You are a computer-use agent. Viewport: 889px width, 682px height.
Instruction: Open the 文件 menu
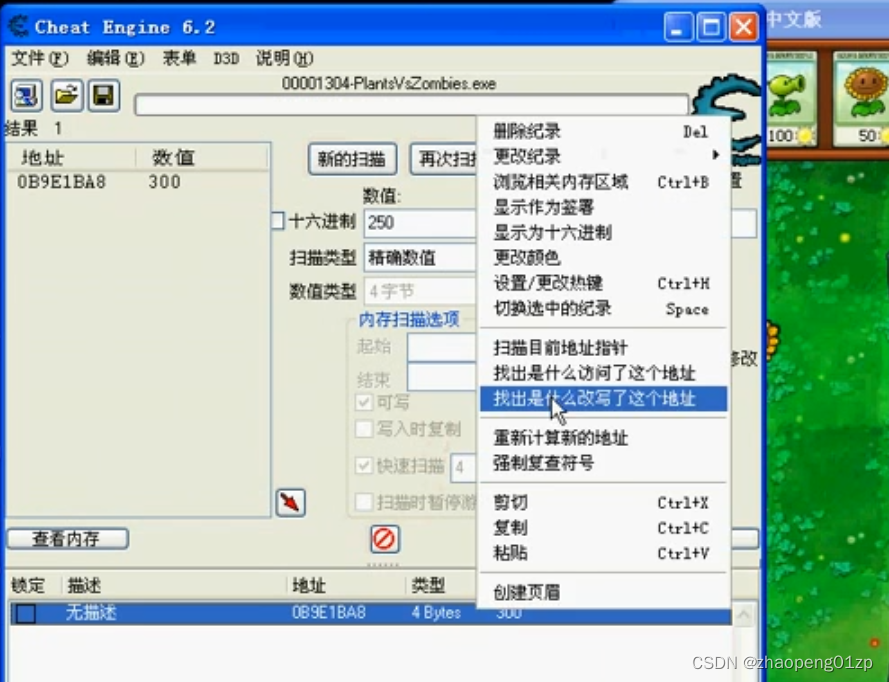click(x=40, y=58)
